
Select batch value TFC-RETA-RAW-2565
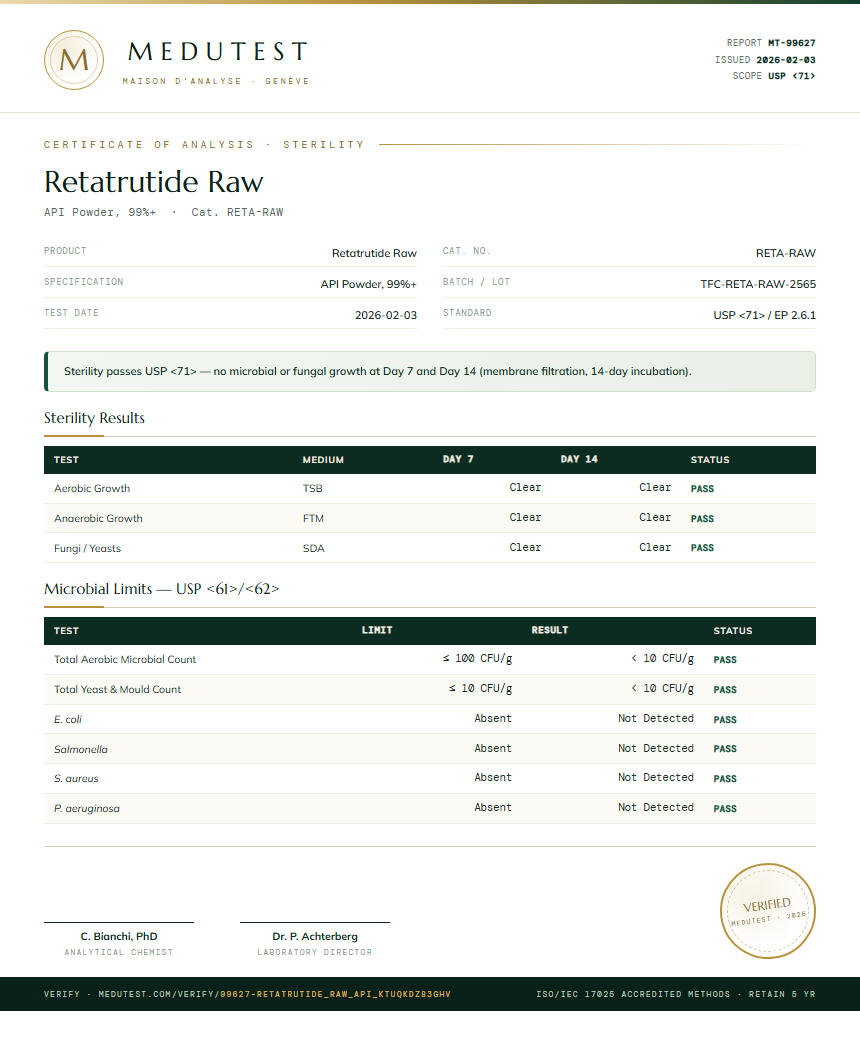[x=758, y=284]
